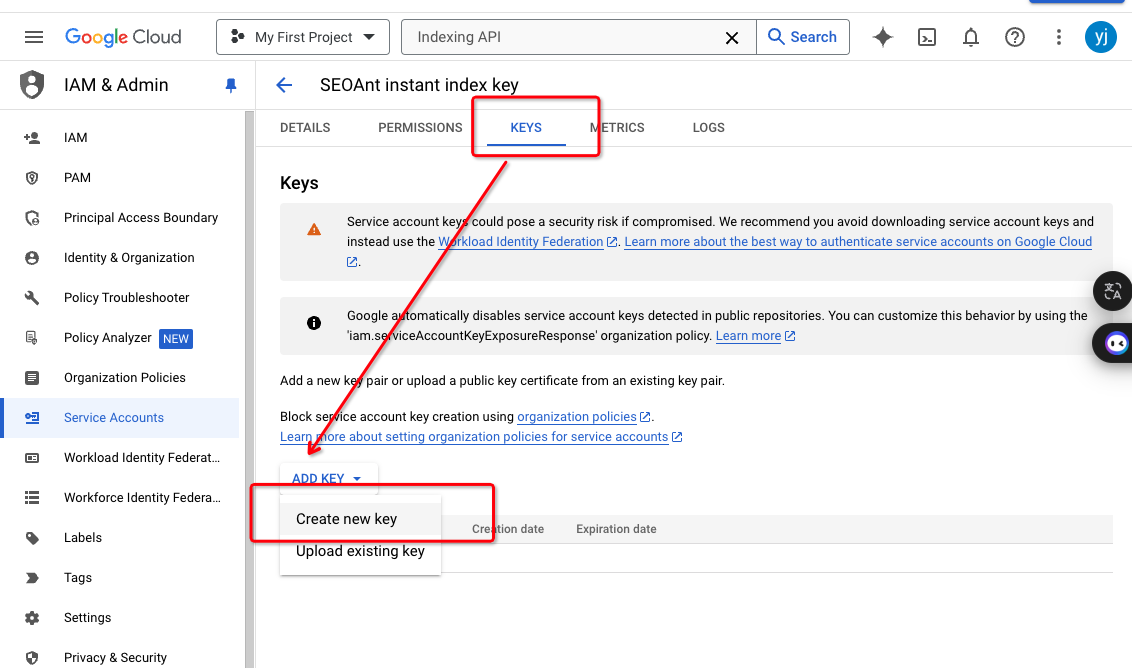Select Policy Analyzer in the sidebar
The image size is (1132, 668).
(x=108, y=338)
